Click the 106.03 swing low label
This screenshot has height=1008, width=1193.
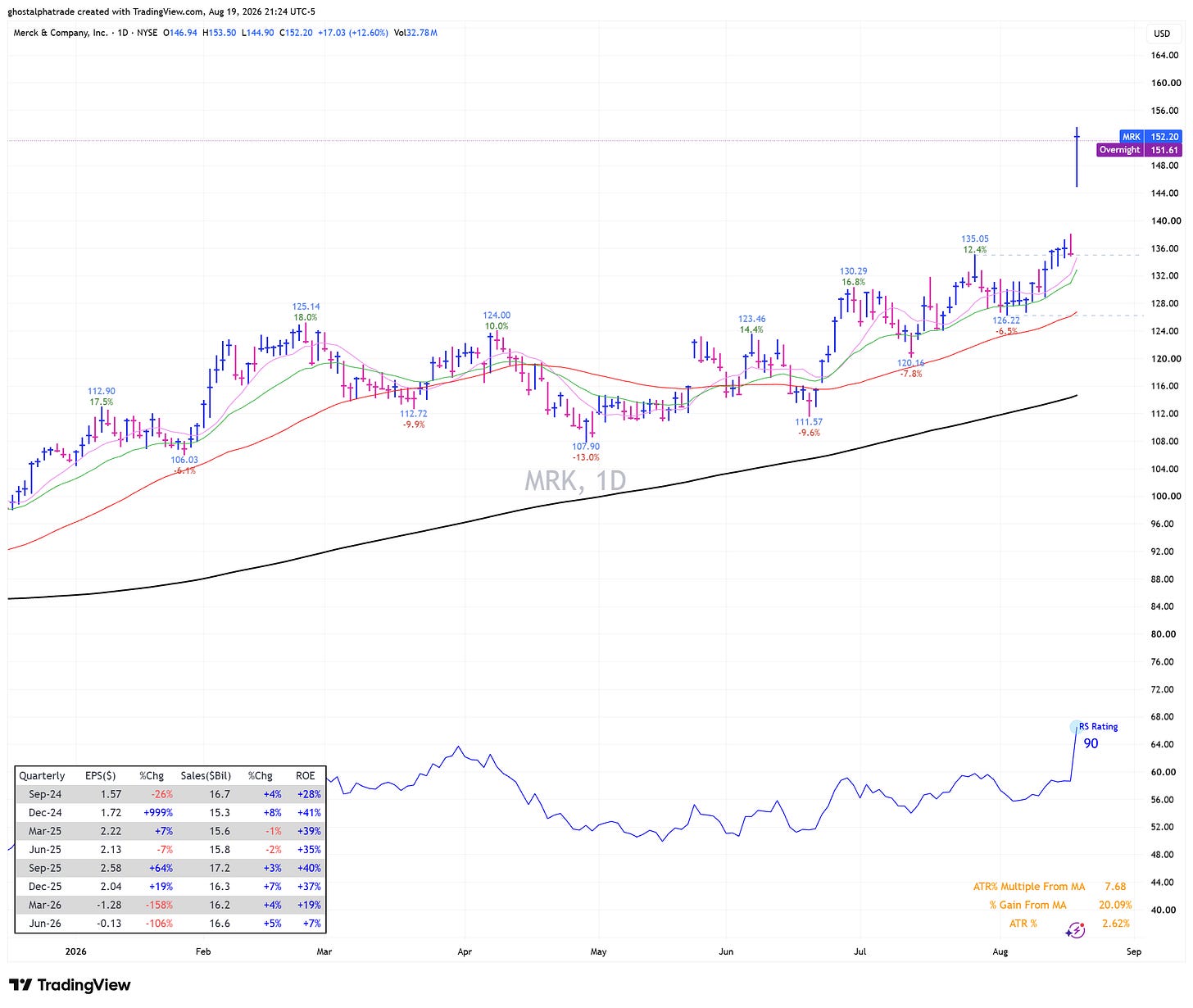(x=184, y=461)
